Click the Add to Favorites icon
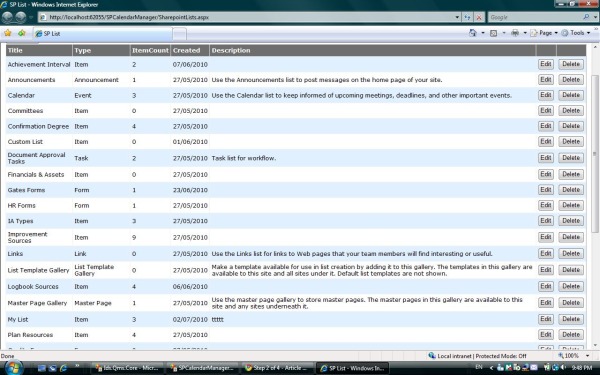The width and height of the screenshot is (600, 375). (22, 33)
